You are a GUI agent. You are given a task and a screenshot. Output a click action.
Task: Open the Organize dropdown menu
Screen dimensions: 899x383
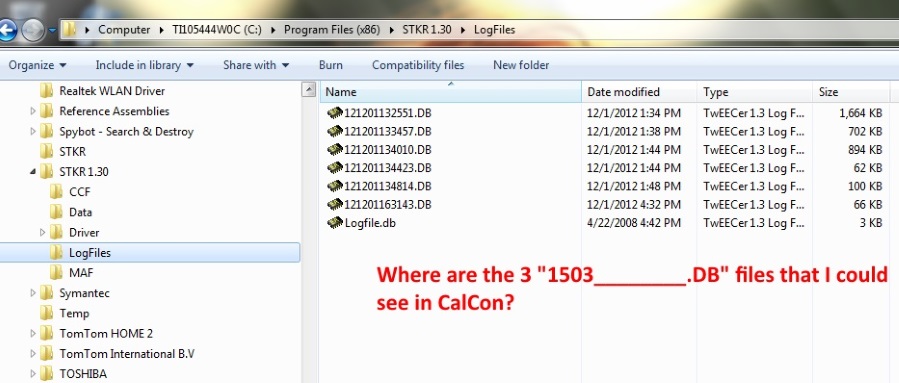37,65
